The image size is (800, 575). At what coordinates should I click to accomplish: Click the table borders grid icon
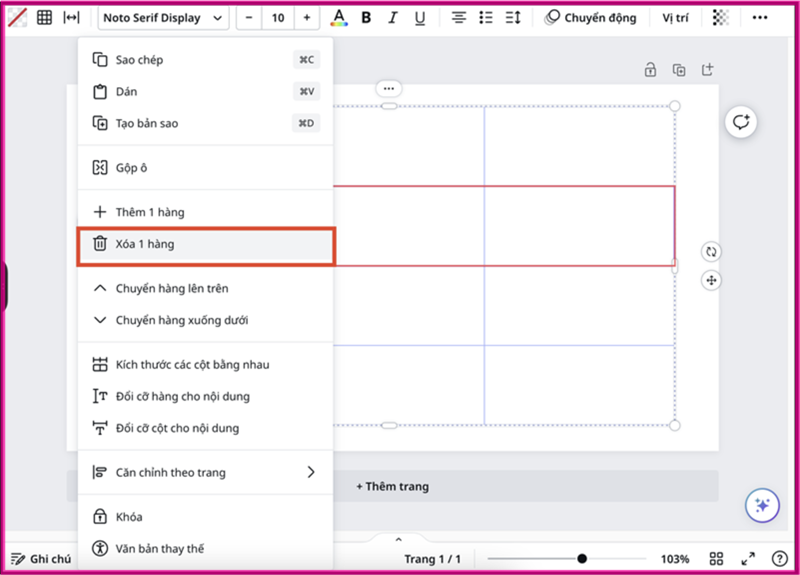pos(44,18)
